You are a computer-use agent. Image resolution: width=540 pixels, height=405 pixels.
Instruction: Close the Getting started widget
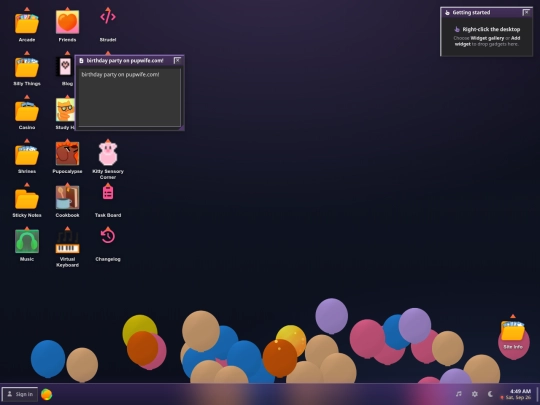click(x=526, y=12)
